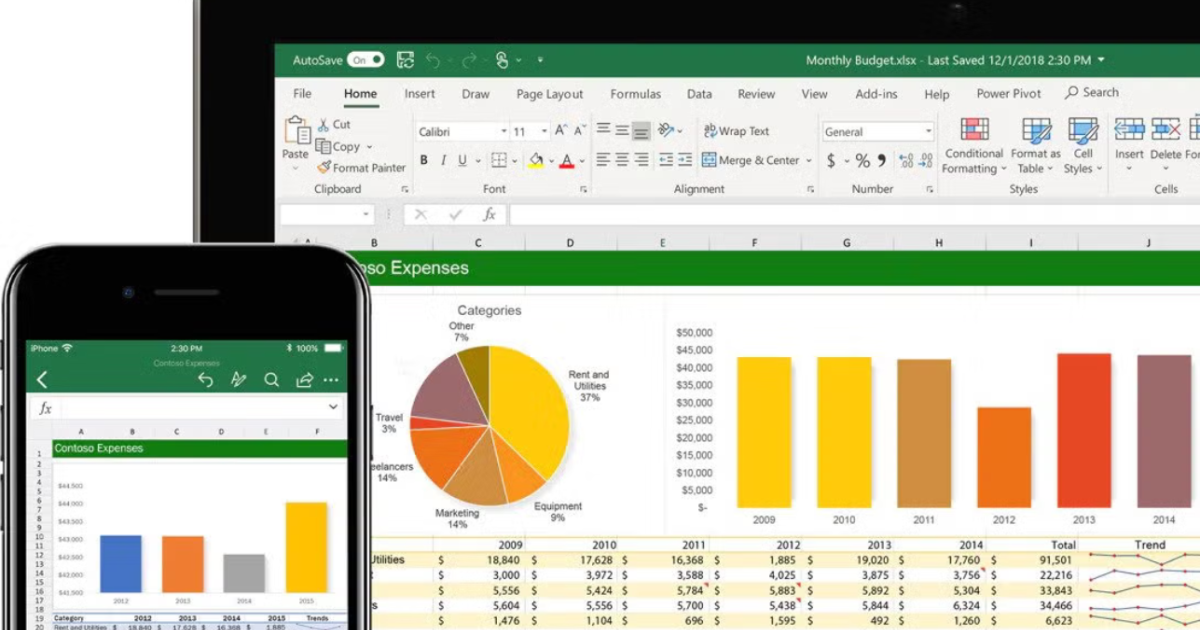Toggle Underline formatting
The width and height of the screenshot is (1200, 630).
coord(462,160)
